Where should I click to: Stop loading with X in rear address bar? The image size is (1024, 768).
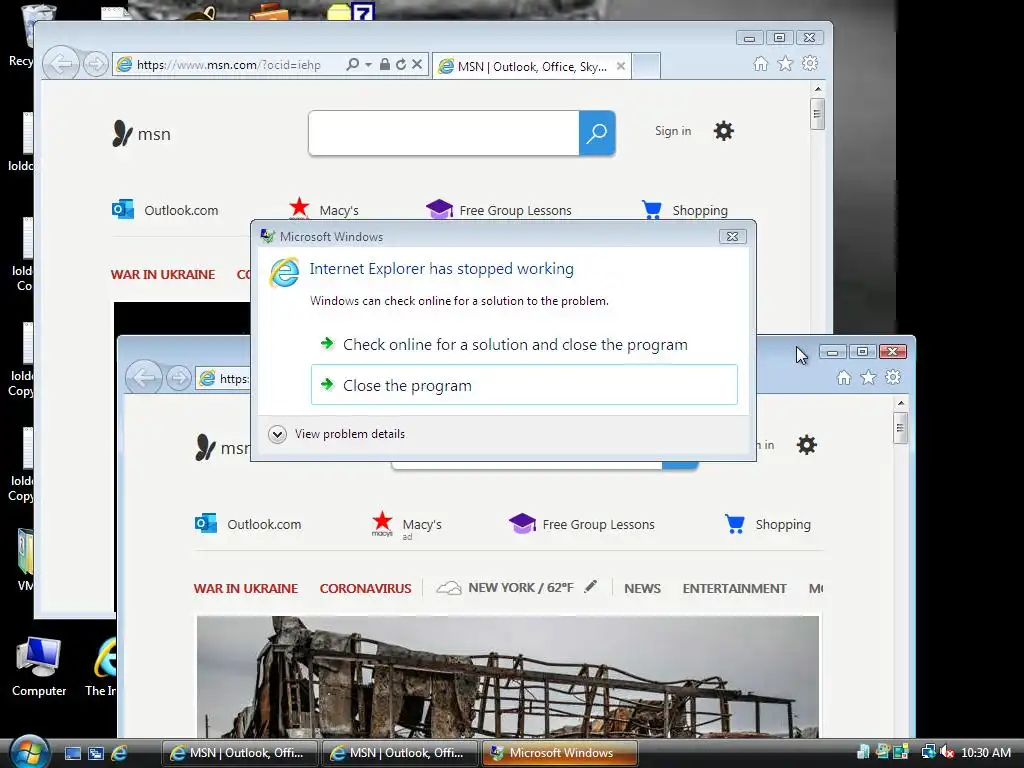pyautogui.click(x=417, y=64)
